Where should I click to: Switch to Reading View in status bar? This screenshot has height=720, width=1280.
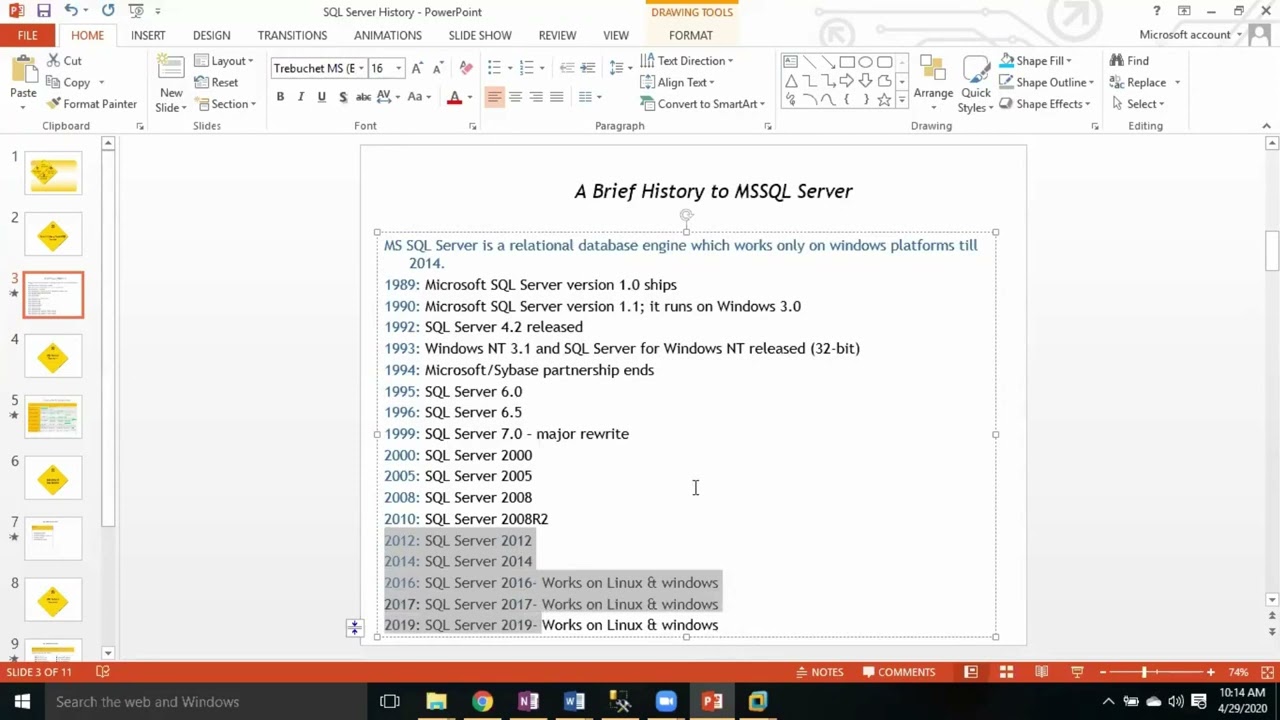1041,672
